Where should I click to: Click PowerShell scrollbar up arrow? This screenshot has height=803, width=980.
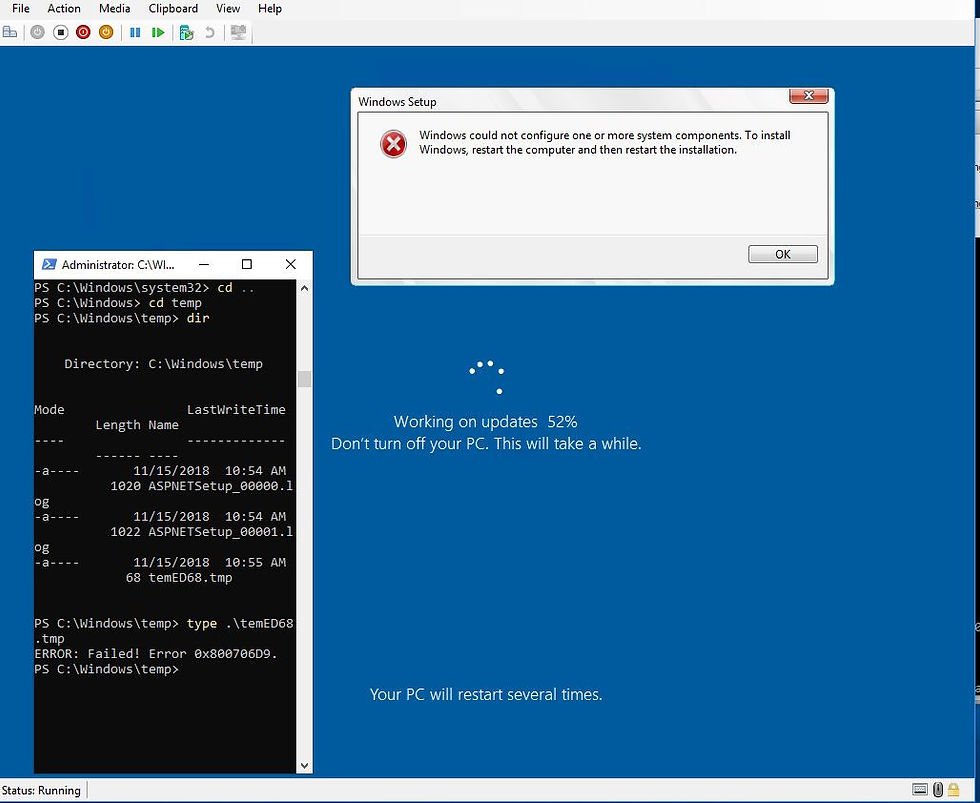[x=304, y=288]
